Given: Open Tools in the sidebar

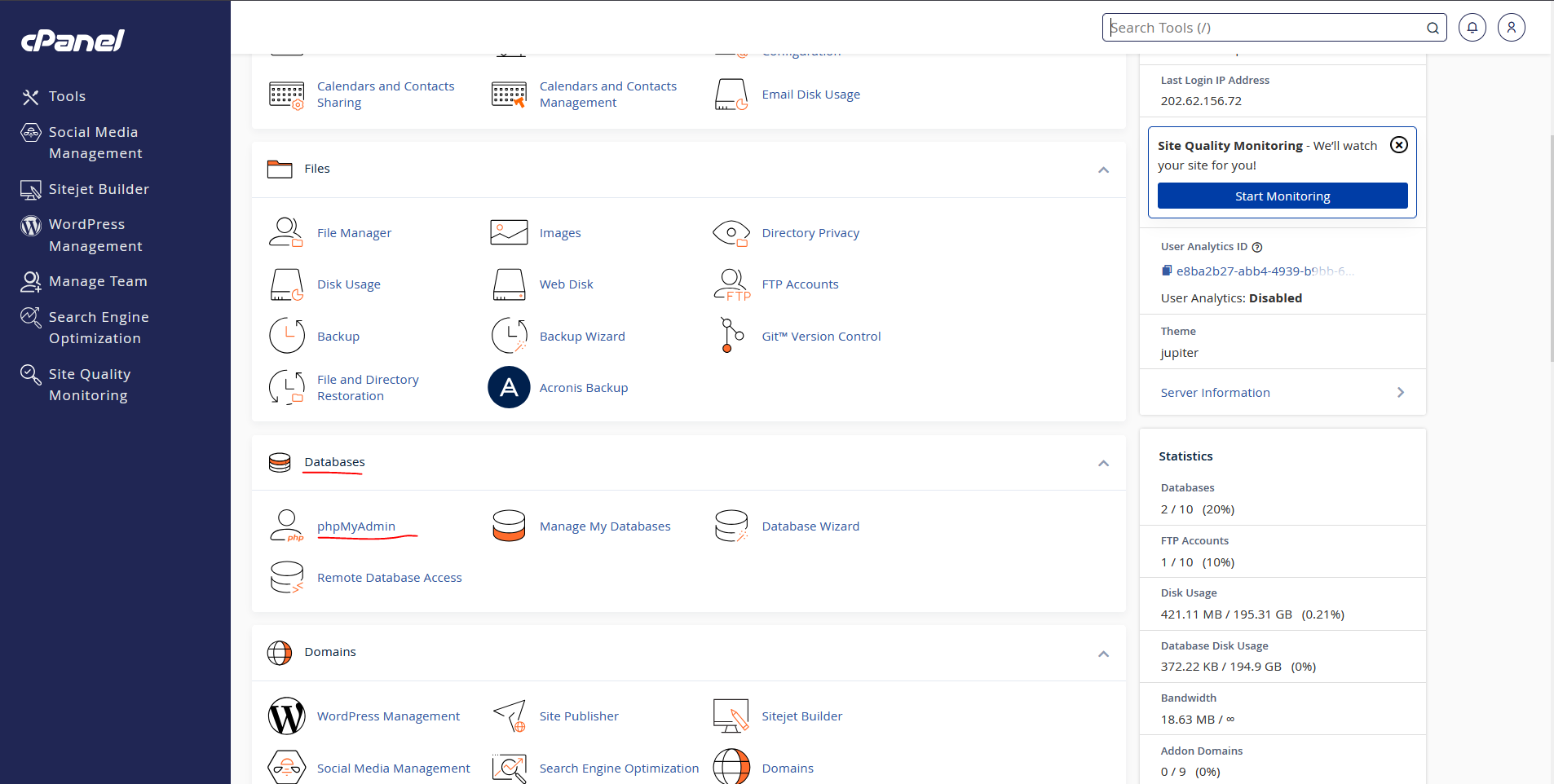Looking at the screenshot, I should click(x=67, y=96).
